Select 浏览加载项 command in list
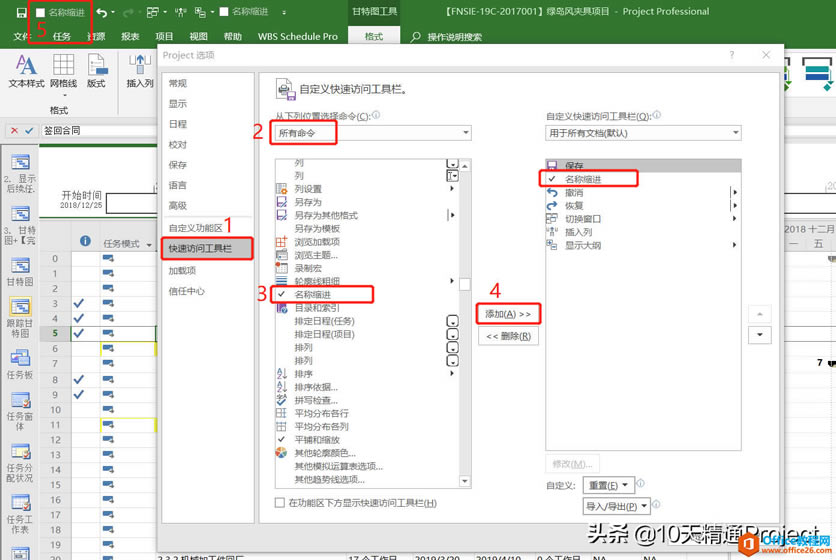 (317, 242)
